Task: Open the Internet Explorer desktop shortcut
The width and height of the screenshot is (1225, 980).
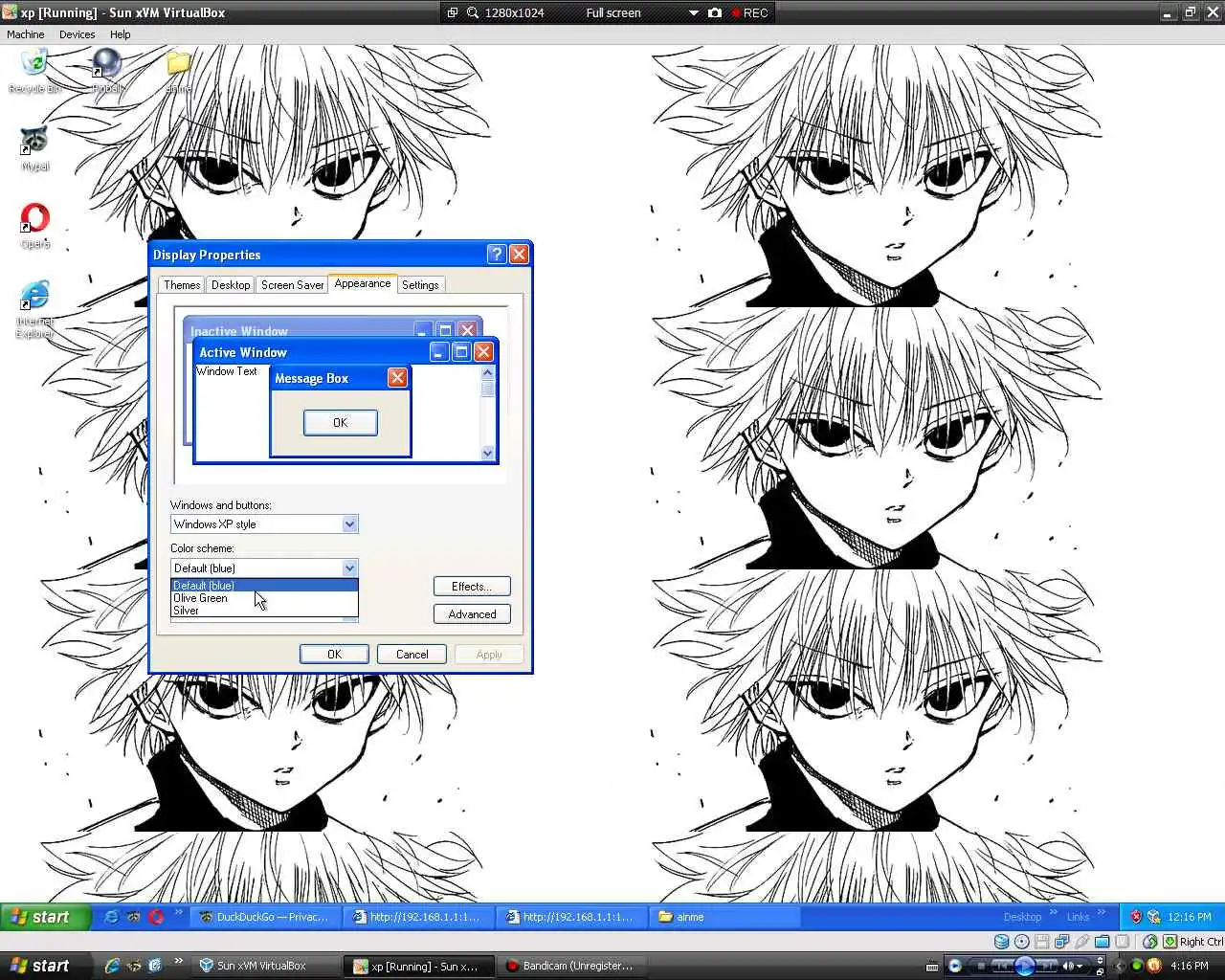Action: 34,309
